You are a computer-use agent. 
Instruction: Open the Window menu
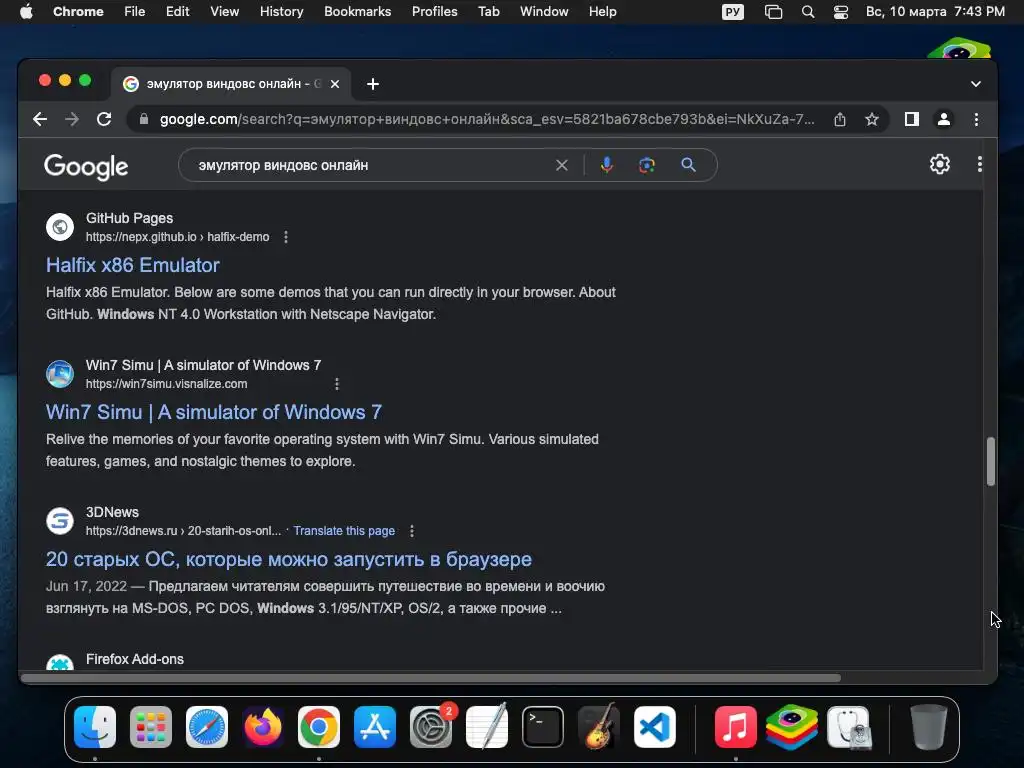tap(544, 12)
